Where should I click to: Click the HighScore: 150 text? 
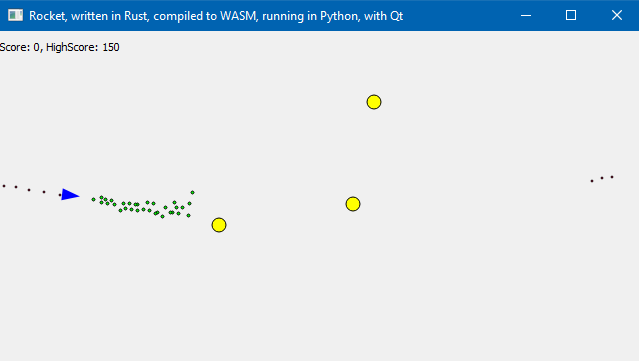point(83,47)
